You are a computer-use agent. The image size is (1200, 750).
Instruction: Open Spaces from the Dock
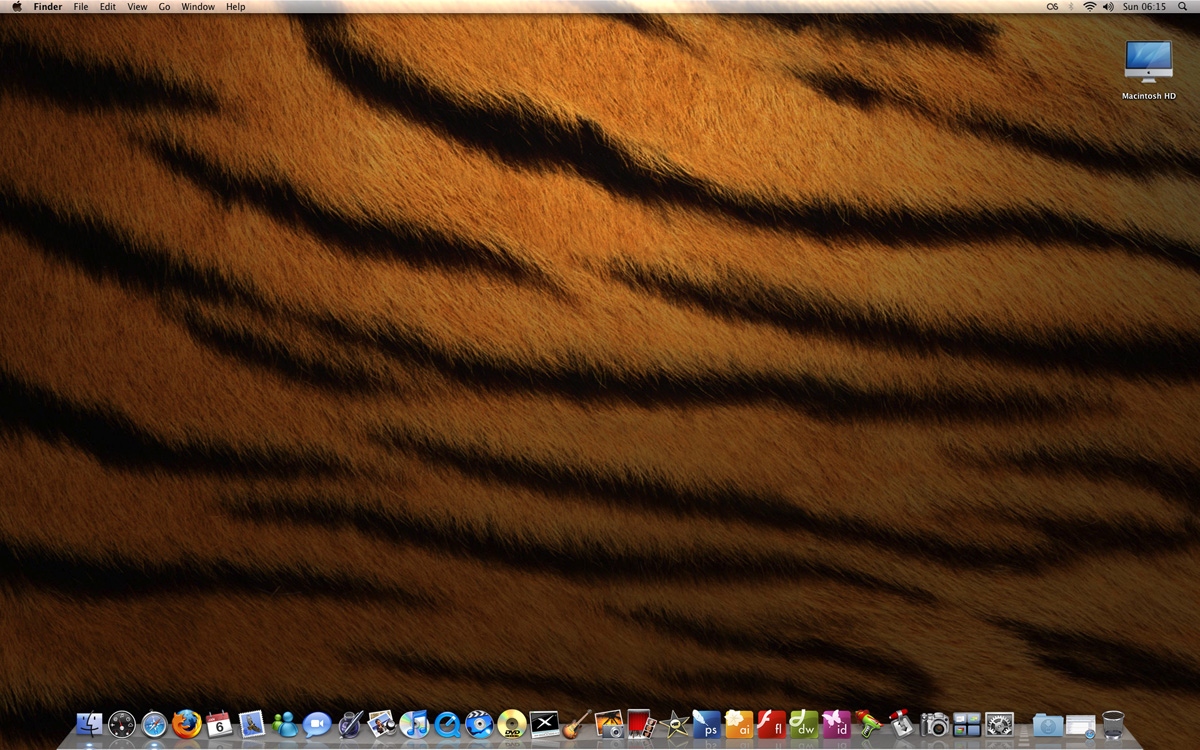point(967,724)
